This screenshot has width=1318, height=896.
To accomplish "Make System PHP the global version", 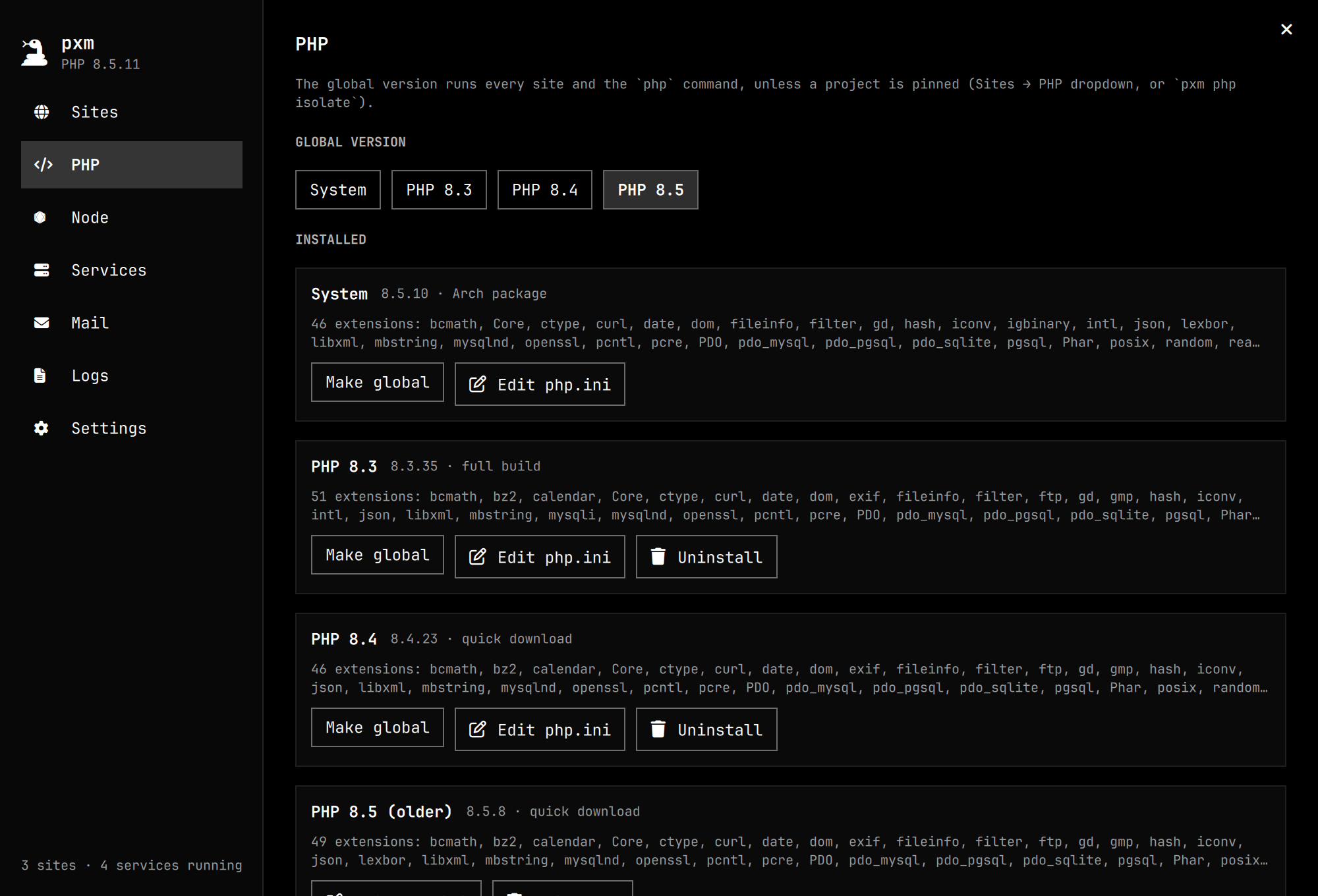I will tap(378, 382).
